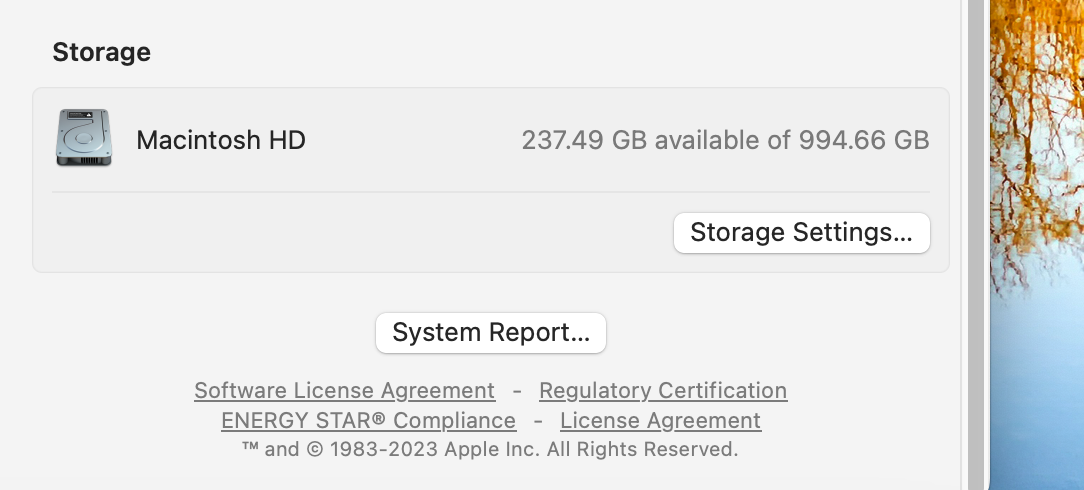Click the window's vertical scrollbar track
This screenshot has width=1084, height=490.
click(x=976, y=245)
